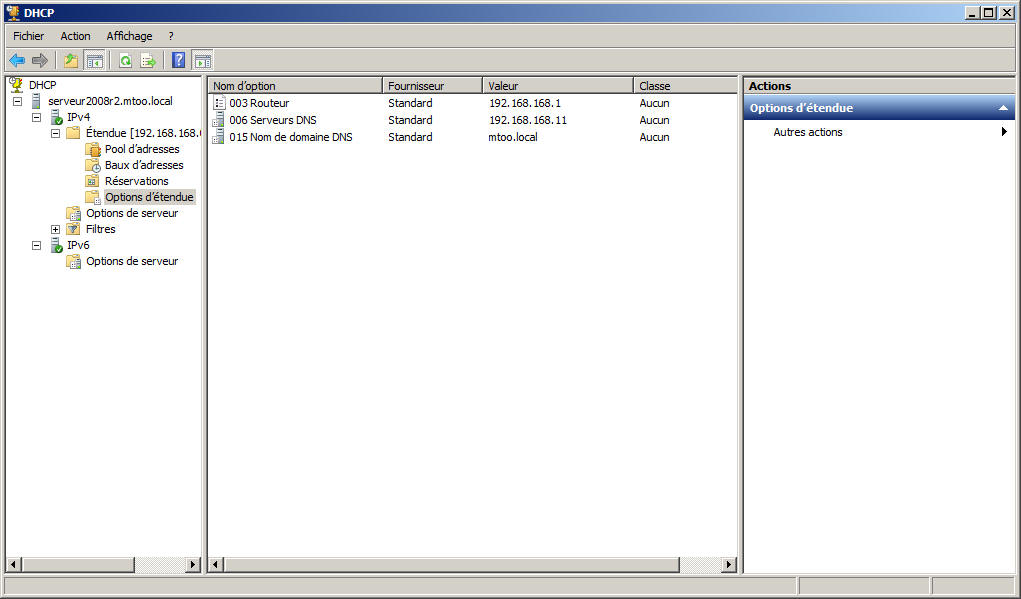Click the value 192.168.168.11
1021x599 pixels.
tap(528, 120)
